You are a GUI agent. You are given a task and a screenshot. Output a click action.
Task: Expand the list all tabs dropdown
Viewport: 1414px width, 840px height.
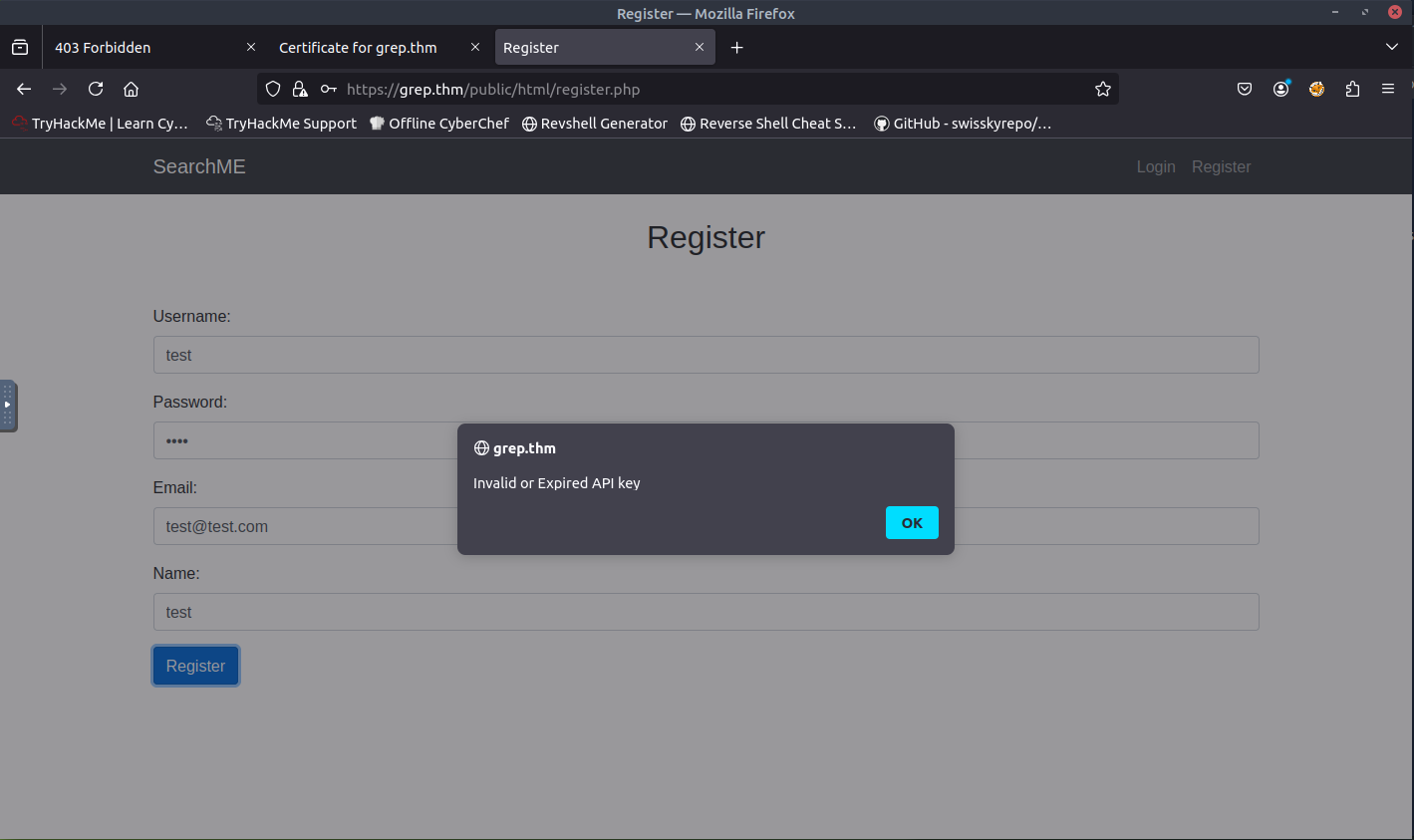[1392, 47]
